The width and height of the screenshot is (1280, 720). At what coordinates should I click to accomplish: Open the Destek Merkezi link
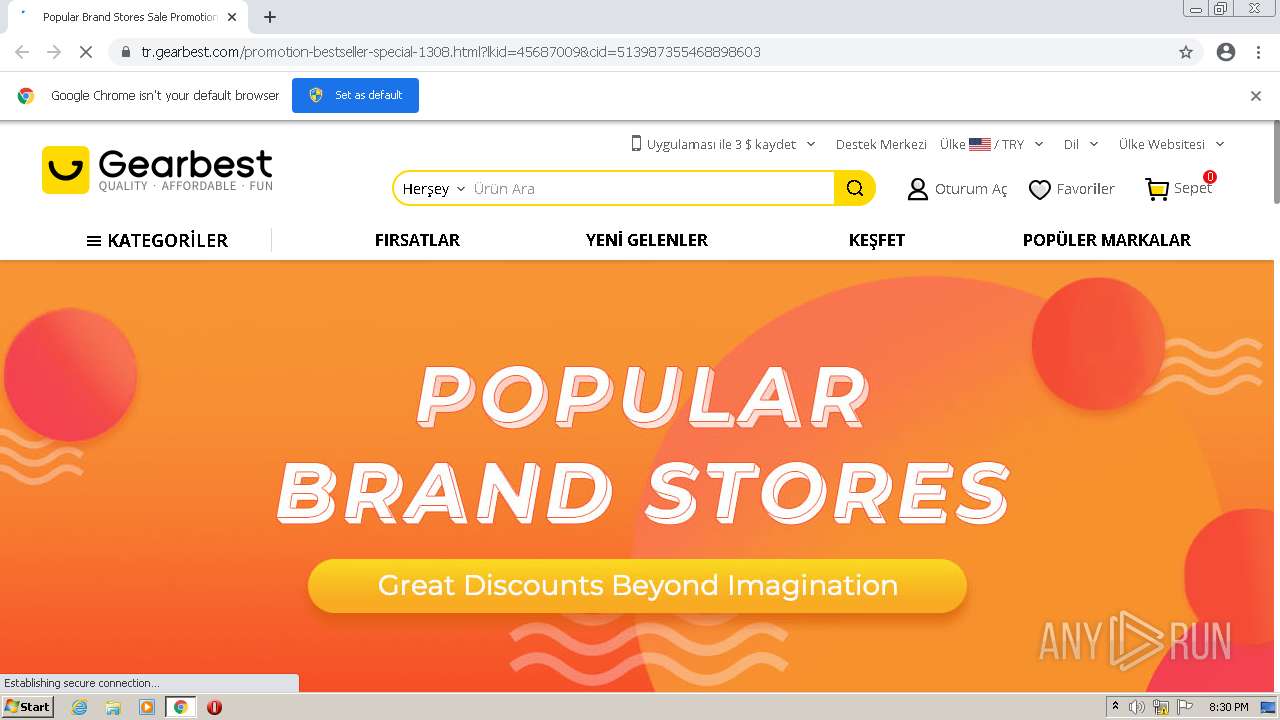pos(881,144)
